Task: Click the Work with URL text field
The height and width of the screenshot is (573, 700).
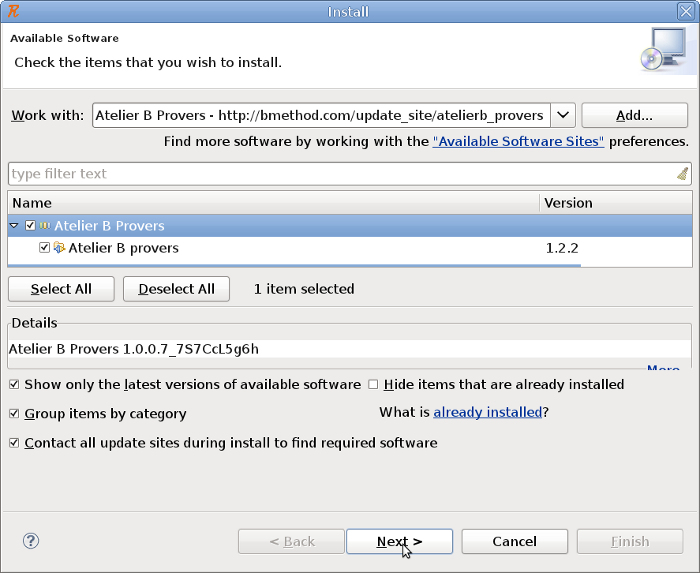Action: tap(321, 115)
